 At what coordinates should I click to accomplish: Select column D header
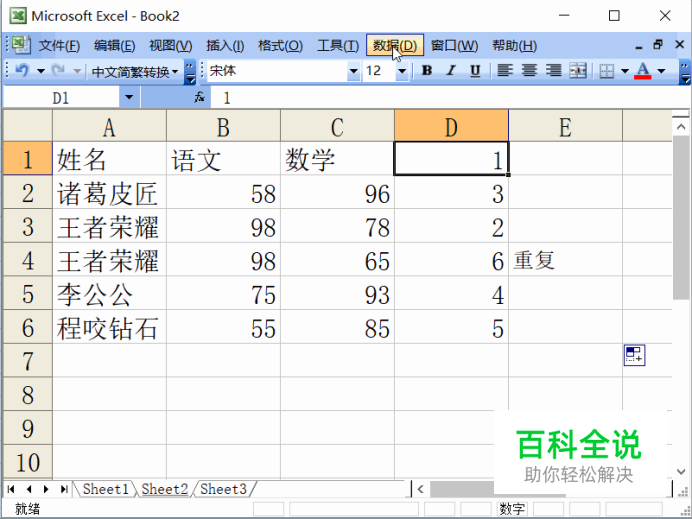tap(451, 127)
